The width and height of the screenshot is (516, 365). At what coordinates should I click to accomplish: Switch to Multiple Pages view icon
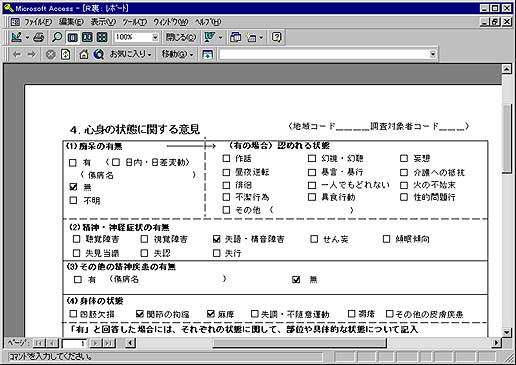[102, 37]
